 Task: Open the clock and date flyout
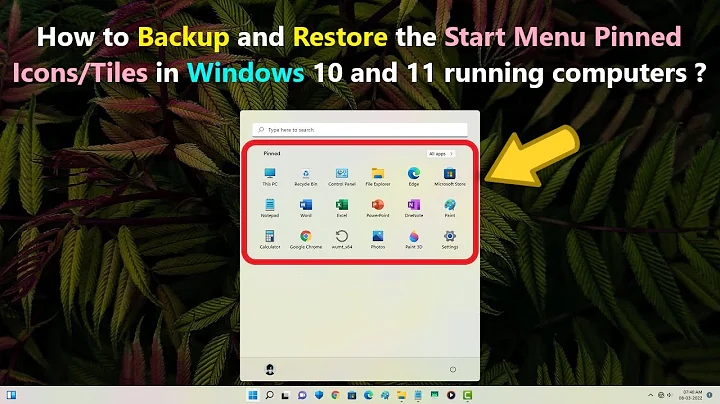point(692,395)
